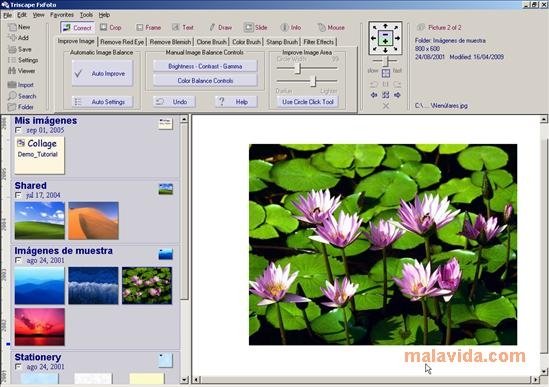
Task: Toggle the Stationery checkbox
Action: click(18, 367)
